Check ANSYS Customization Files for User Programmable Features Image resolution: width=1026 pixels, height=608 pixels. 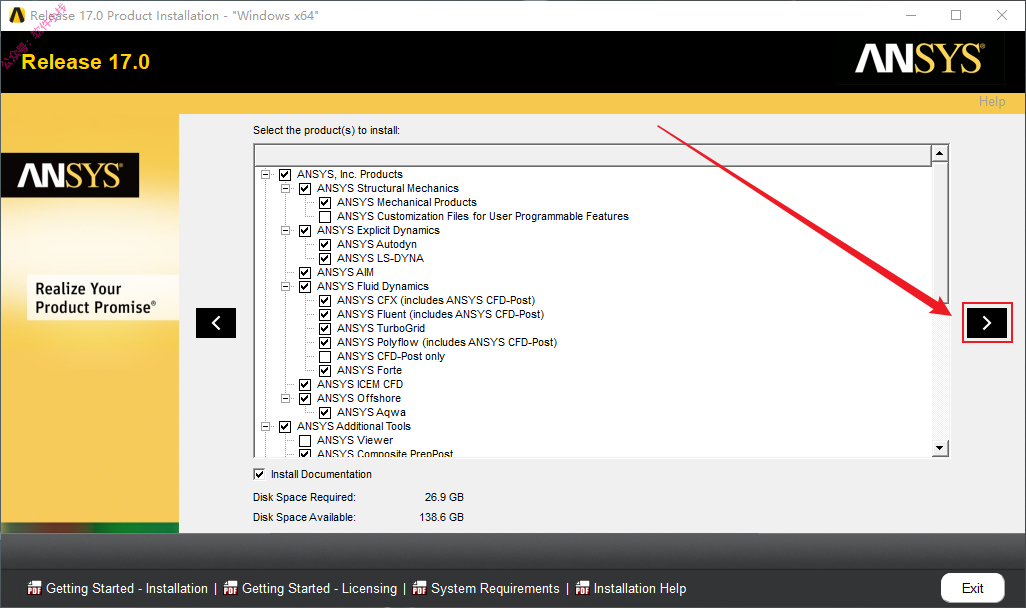tap(325, 217)
